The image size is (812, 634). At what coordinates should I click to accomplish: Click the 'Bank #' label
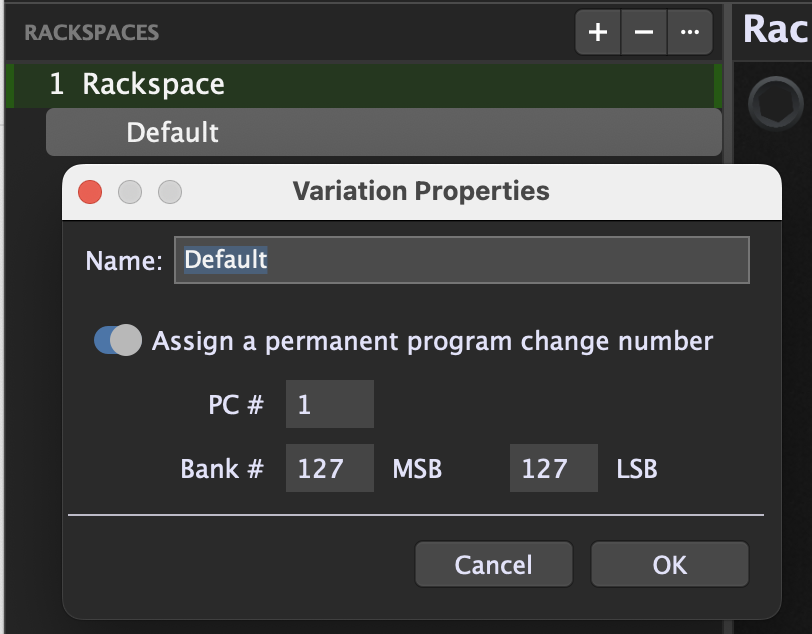[222, 468]
